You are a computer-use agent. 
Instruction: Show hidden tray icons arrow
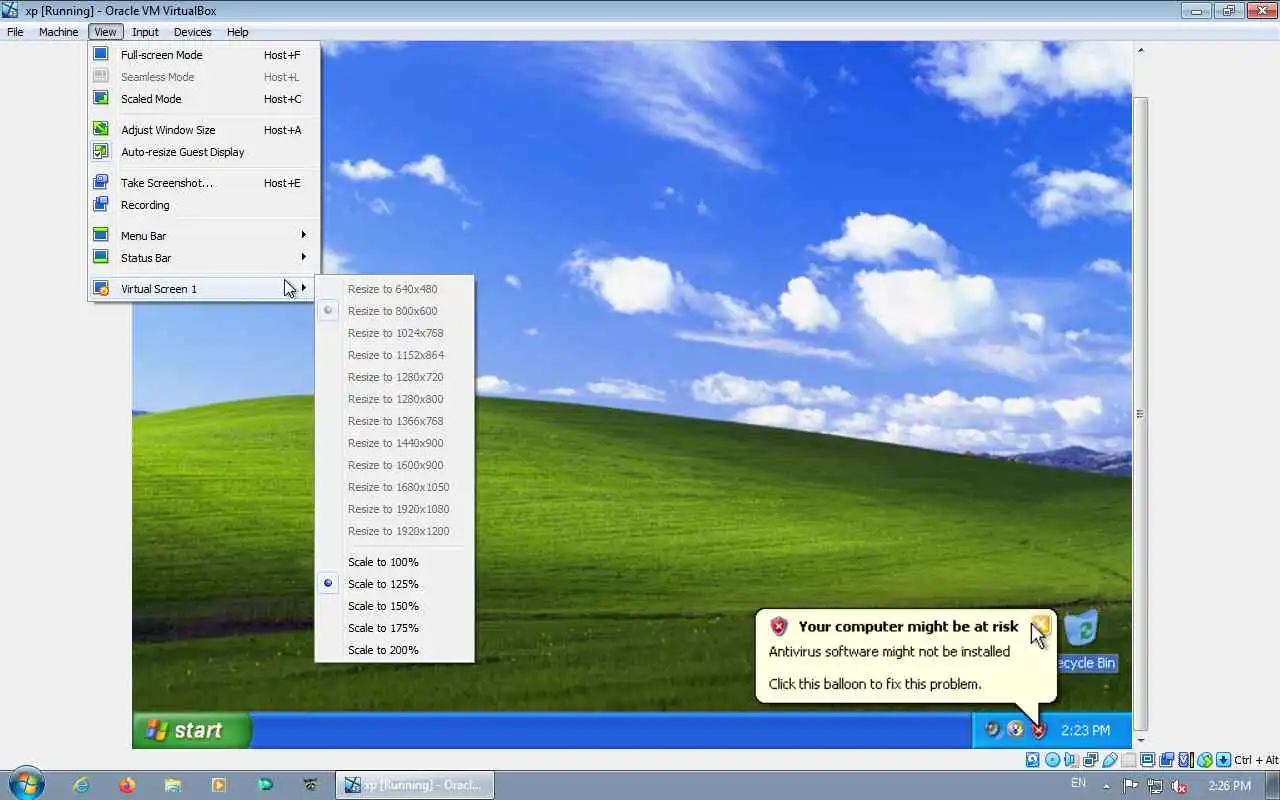coord(1106,786)
